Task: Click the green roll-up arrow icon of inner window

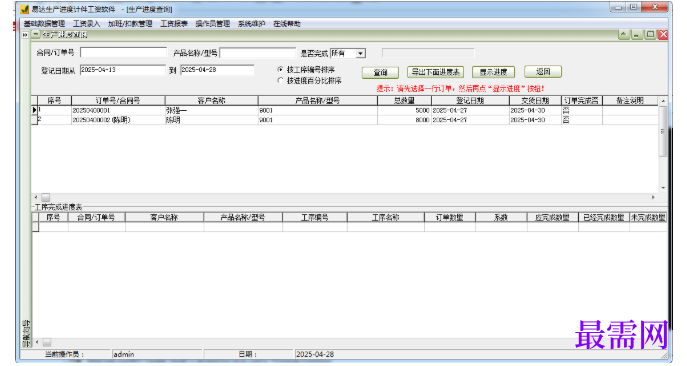Action: pyautogui.click(x=623, y=35)
